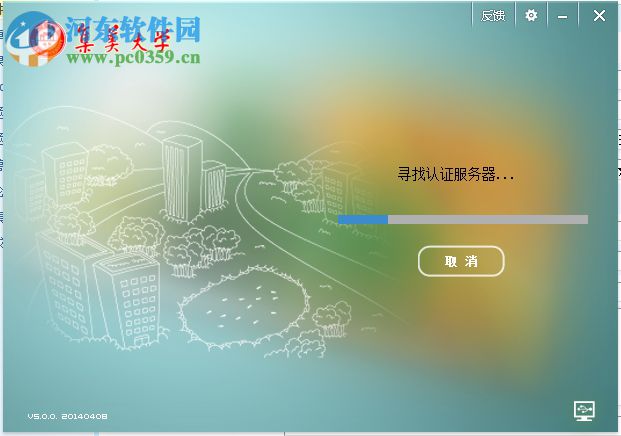Cancel the authentication server search
The height and width of the screenshot is (436, 621).
pos(461,261)
